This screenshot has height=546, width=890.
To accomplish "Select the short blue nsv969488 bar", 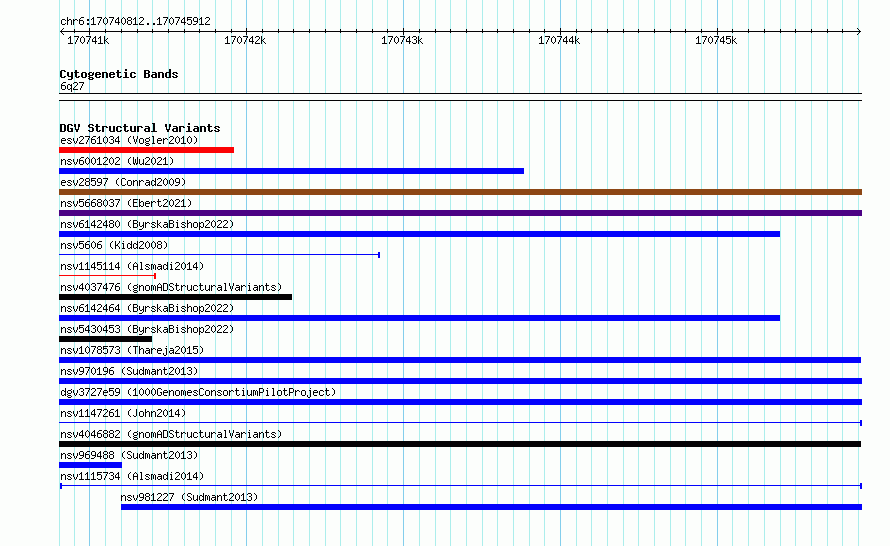I will pos(90,465).
